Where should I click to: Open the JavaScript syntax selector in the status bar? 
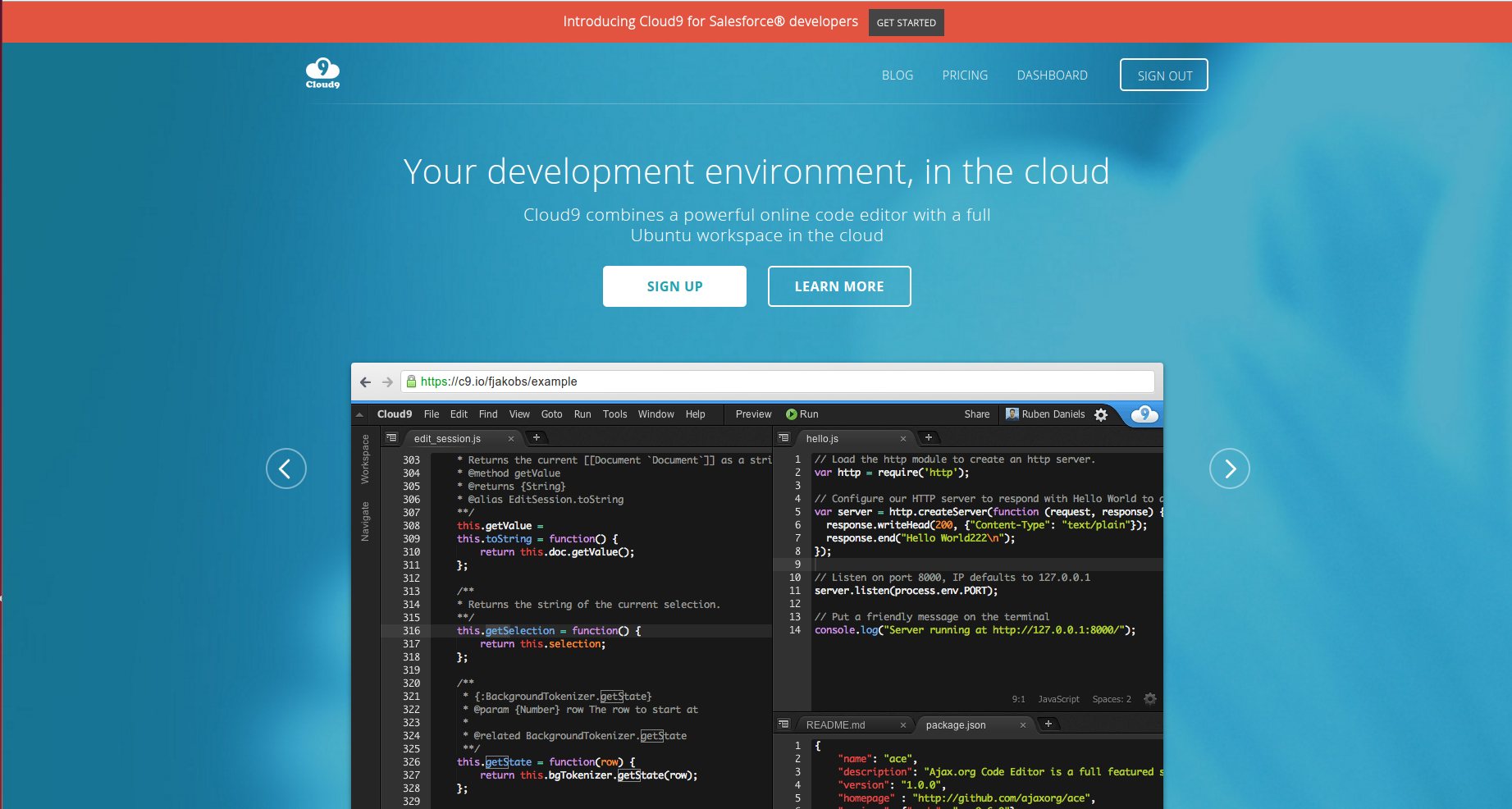[x=1058, y=699]
